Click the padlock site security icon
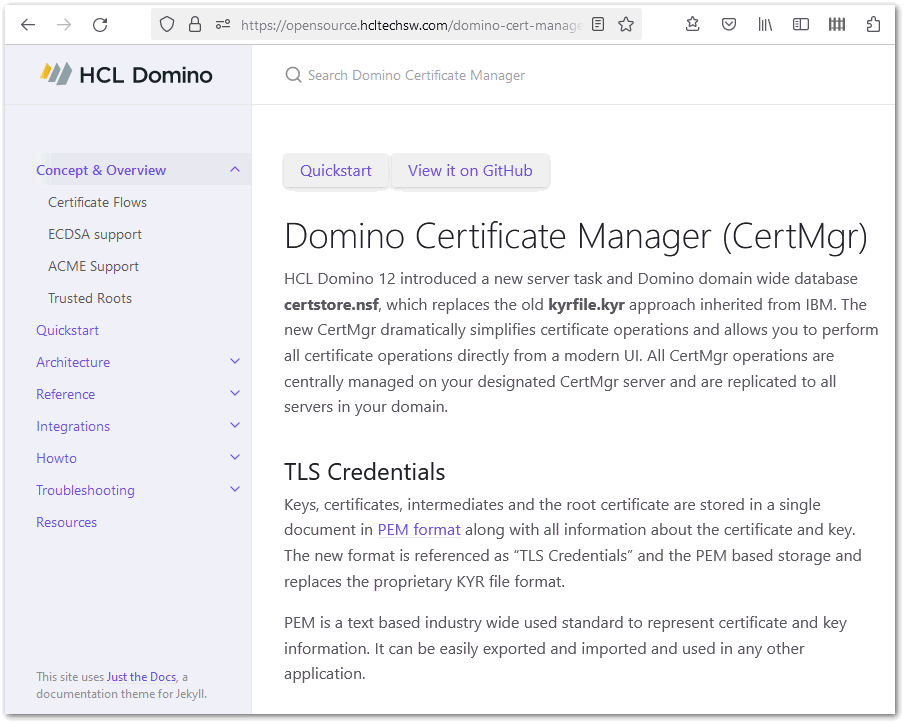The image size is (904, 723). pyautogui.click(x=195, y=24)
